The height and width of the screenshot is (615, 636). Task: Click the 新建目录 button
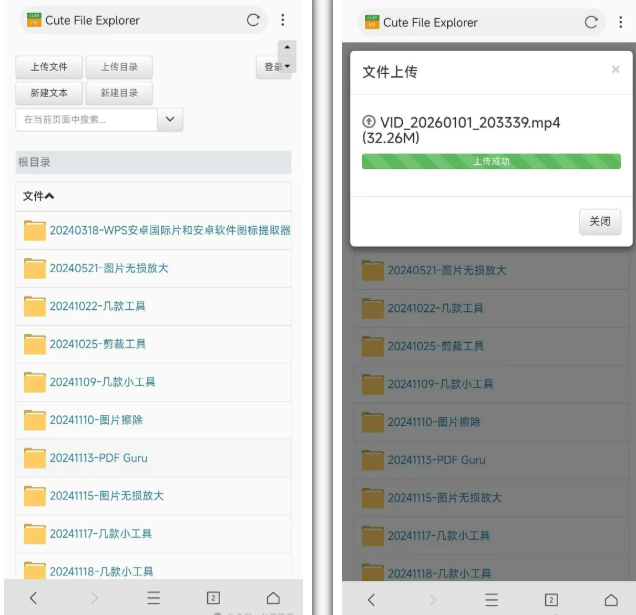tap(119, 93)
